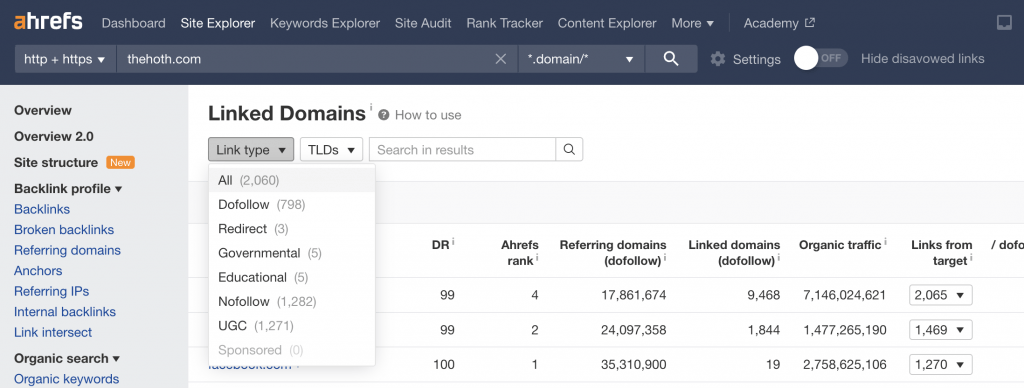Open the 2,065 links from target dropdown
The width and height of the screenshot is (1024, 388).
click(940, 295)
